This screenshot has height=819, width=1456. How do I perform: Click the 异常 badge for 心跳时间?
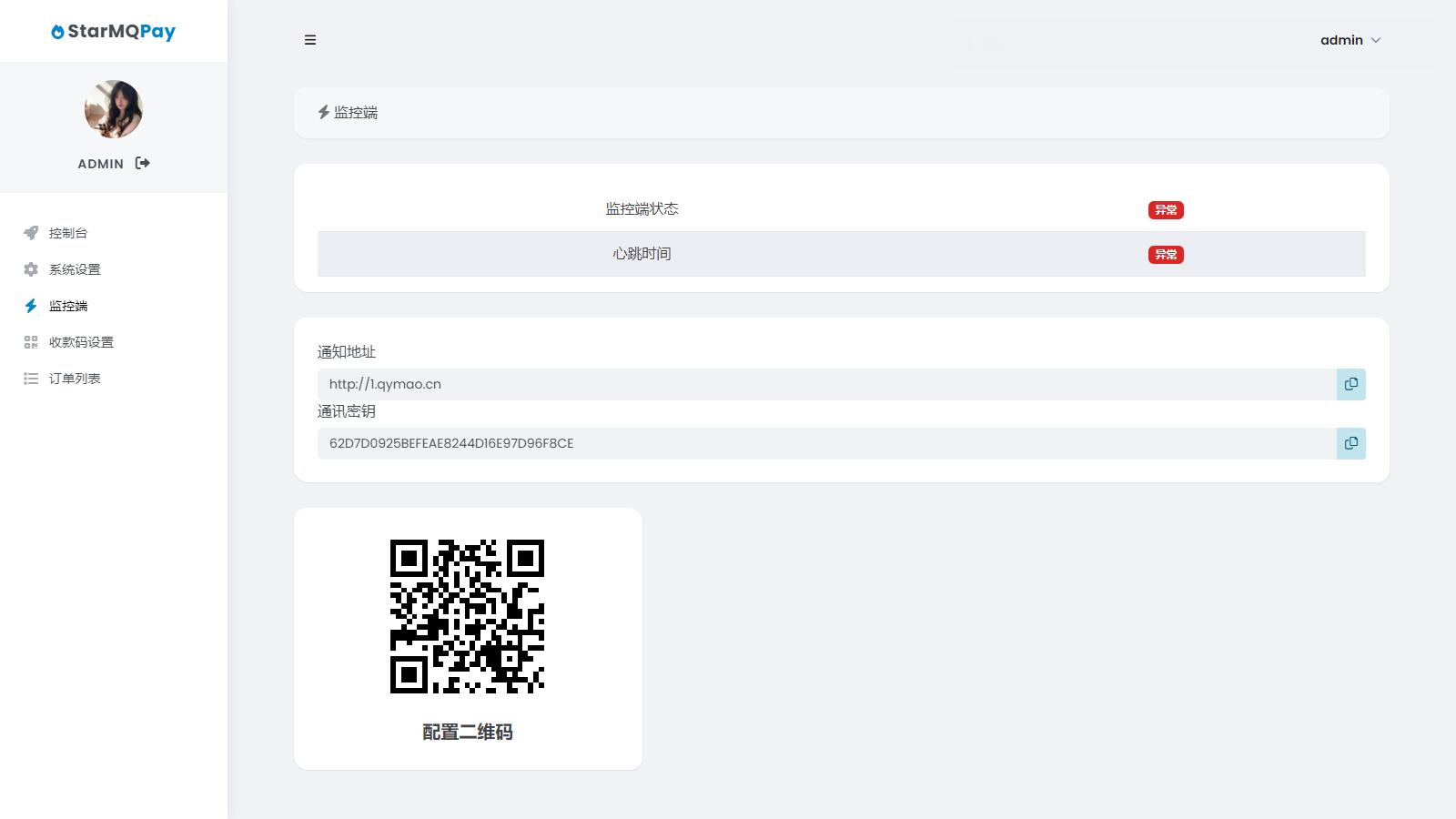pyautogui.click(x=1166, y=255)
